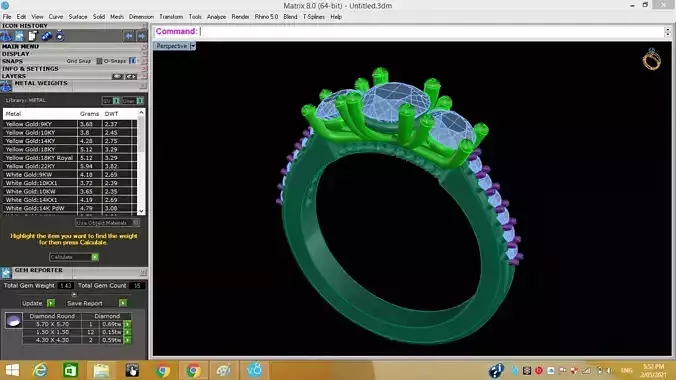Click the Rhino icon in the system tray

496,371
